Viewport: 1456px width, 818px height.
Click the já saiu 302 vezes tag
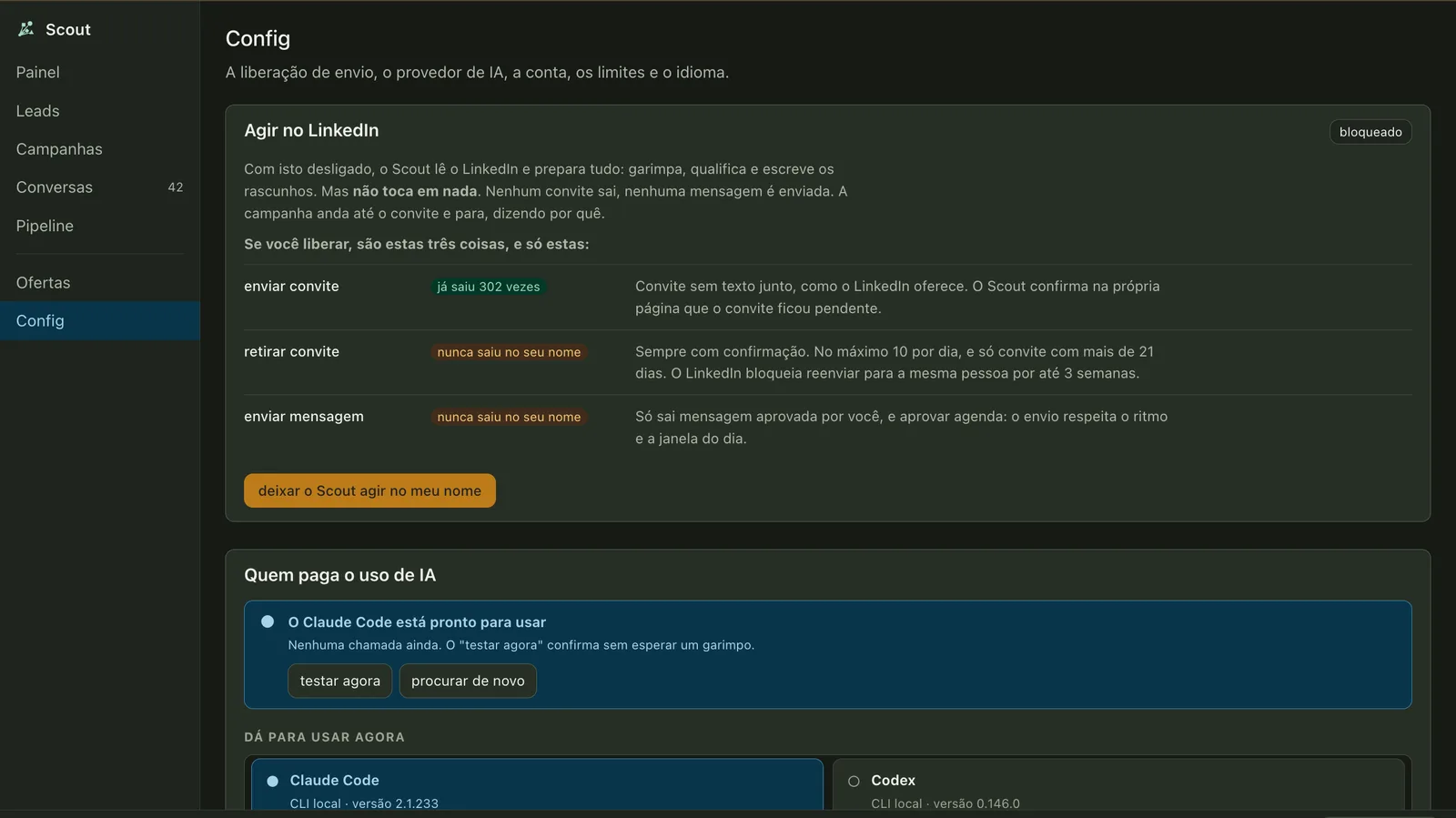(x=489, y=287)
